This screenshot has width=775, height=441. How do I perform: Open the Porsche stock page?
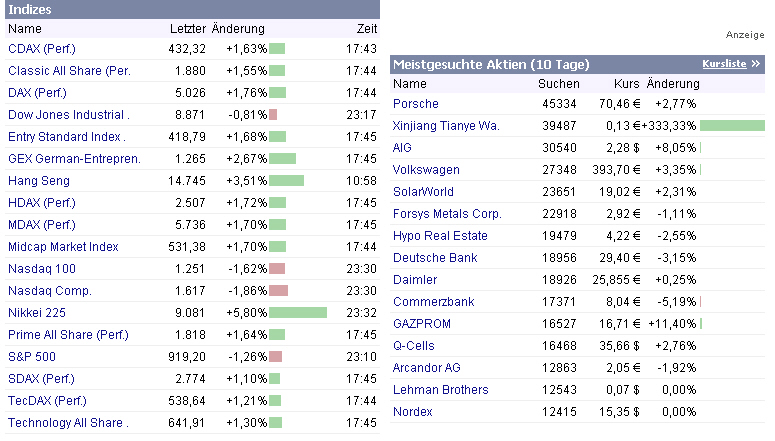tap(416, 104)
